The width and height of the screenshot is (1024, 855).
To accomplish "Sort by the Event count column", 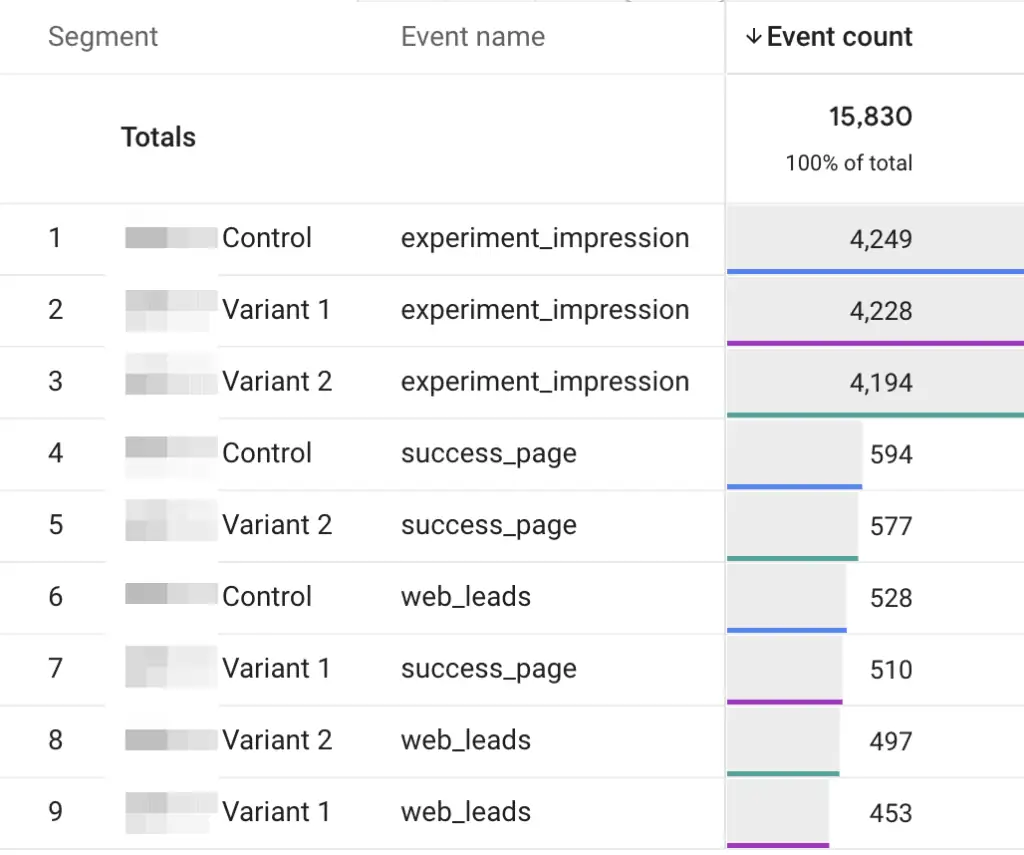I will click(839, 36).
